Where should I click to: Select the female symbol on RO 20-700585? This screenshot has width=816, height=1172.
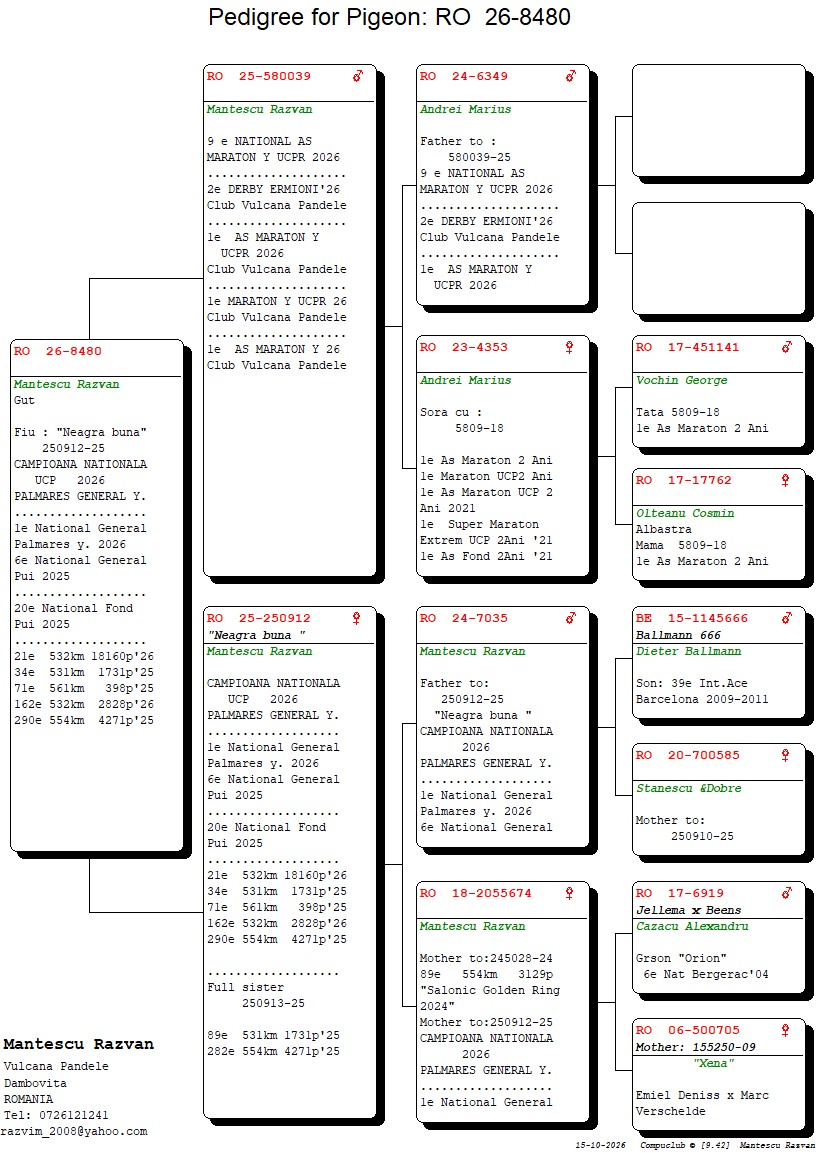[x=785, y=755]
